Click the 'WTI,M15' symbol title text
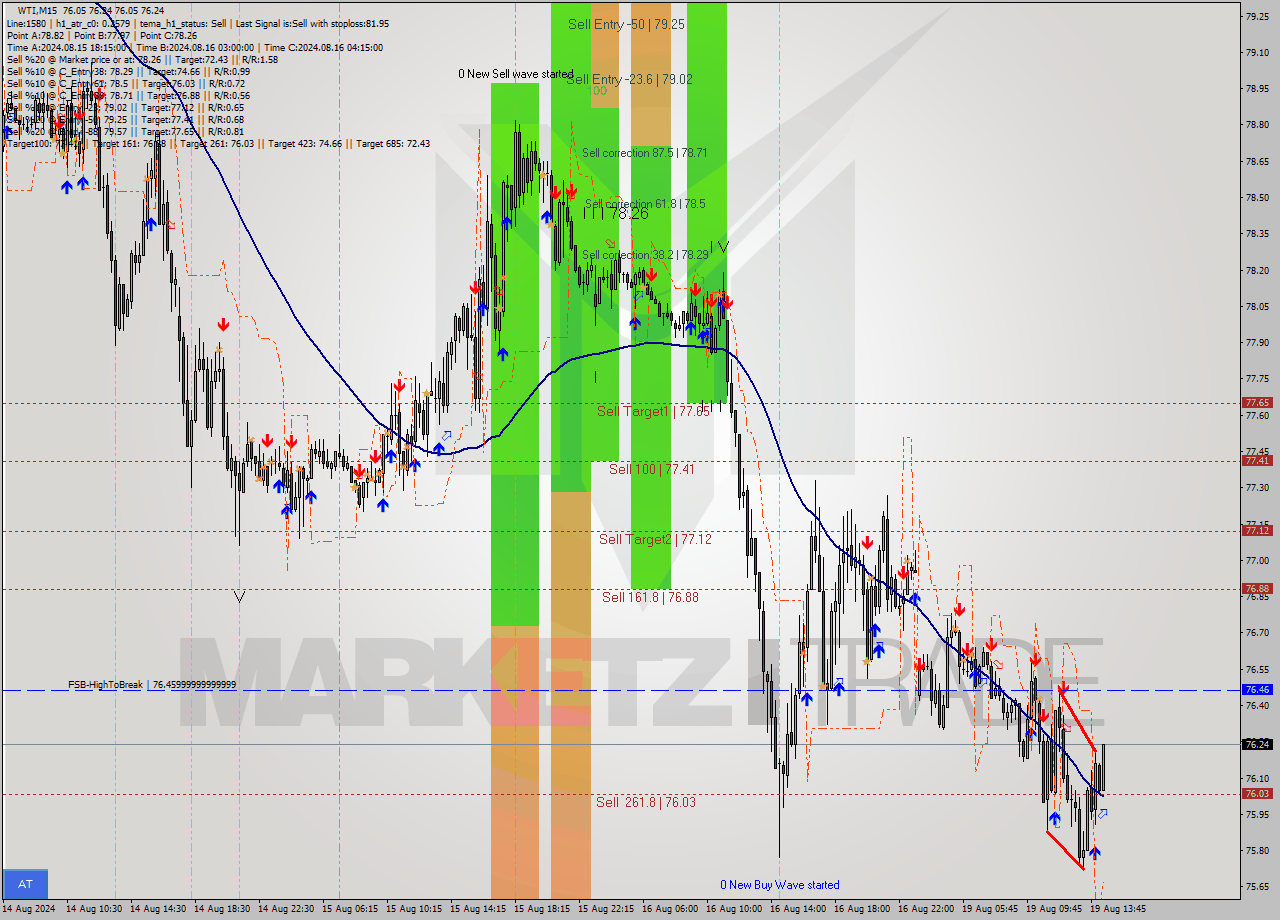Viewport: 1280px width, 920px height. 37,10
